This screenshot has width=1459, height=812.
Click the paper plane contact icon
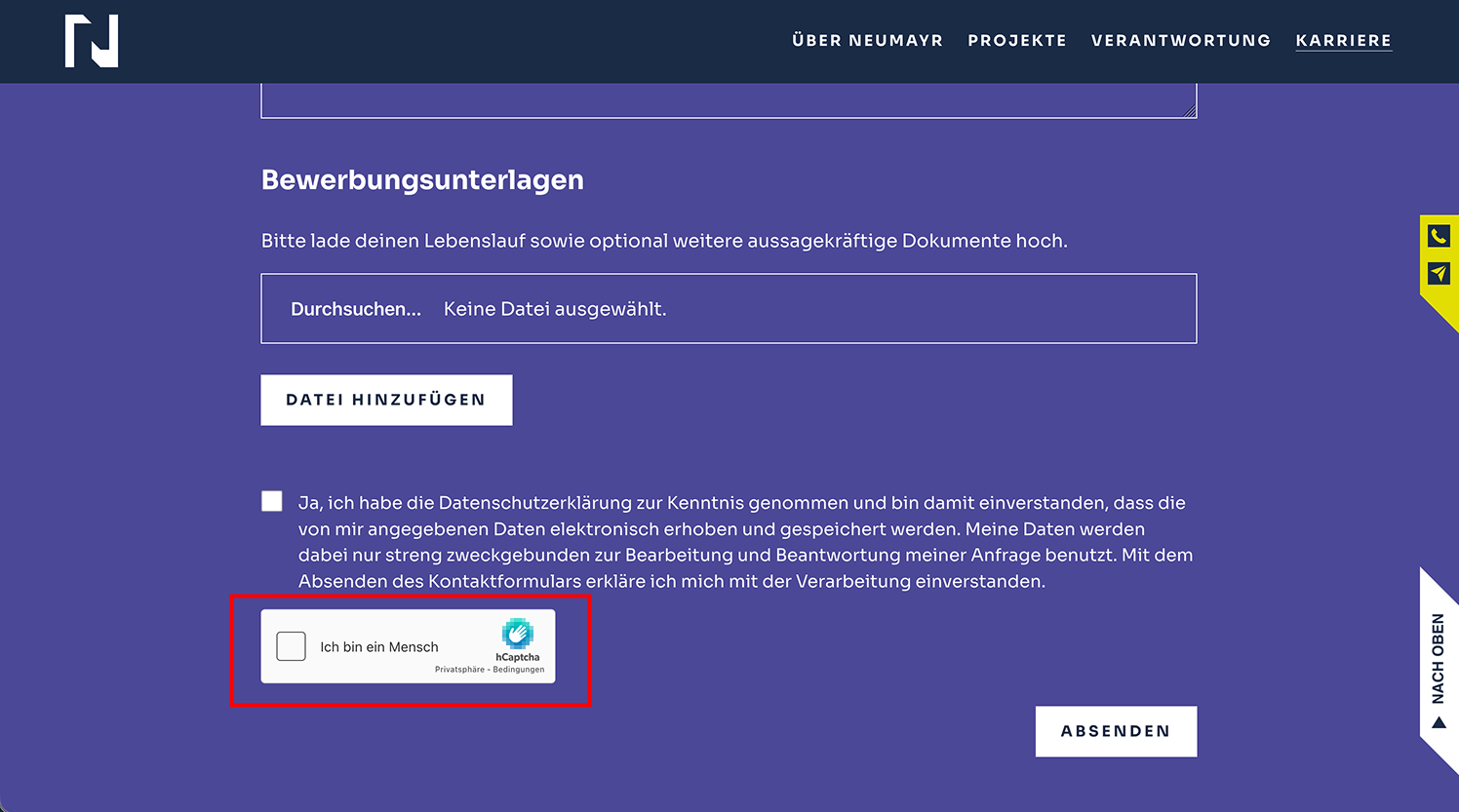pyautogui.click(x=1439, y=274)
